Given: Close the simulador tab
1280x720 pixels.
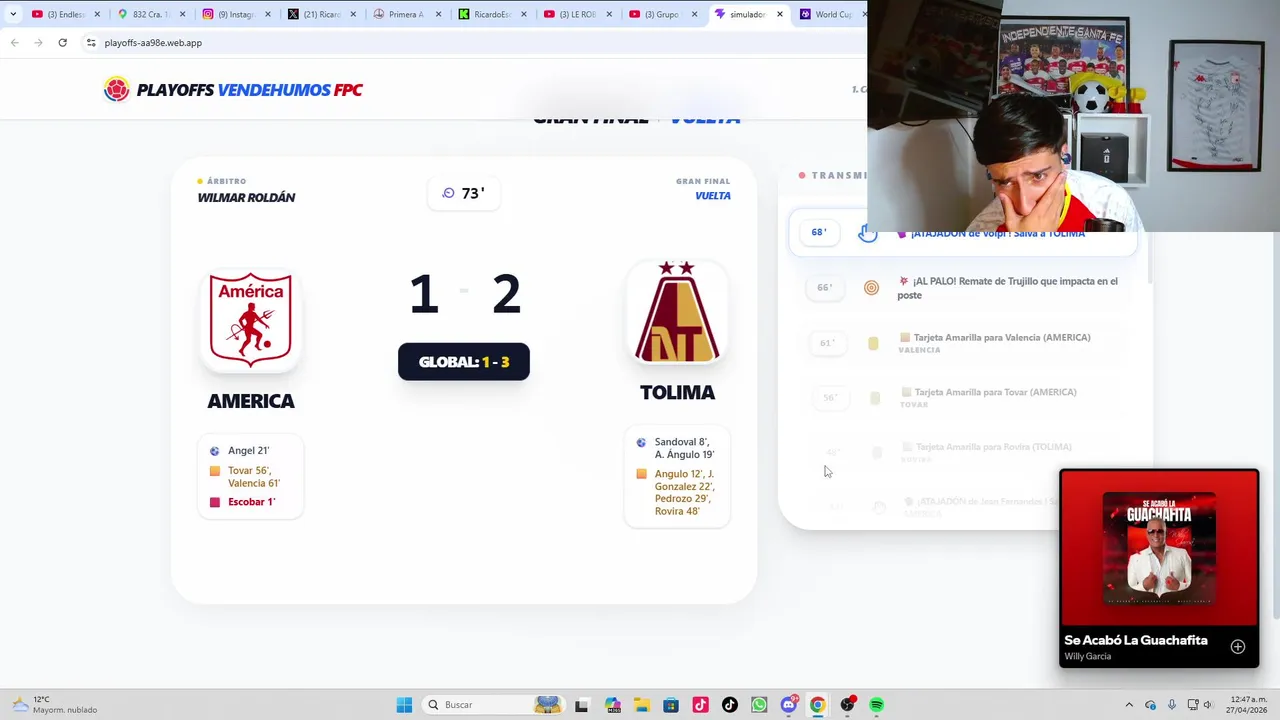Looking at the screenshot, I should pyautogui.click(x=780, y=14).
